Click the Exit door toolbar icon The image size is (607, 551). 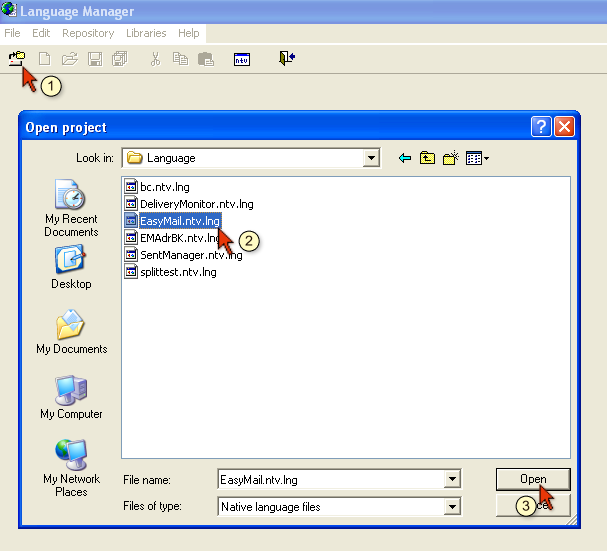[287, 58]
